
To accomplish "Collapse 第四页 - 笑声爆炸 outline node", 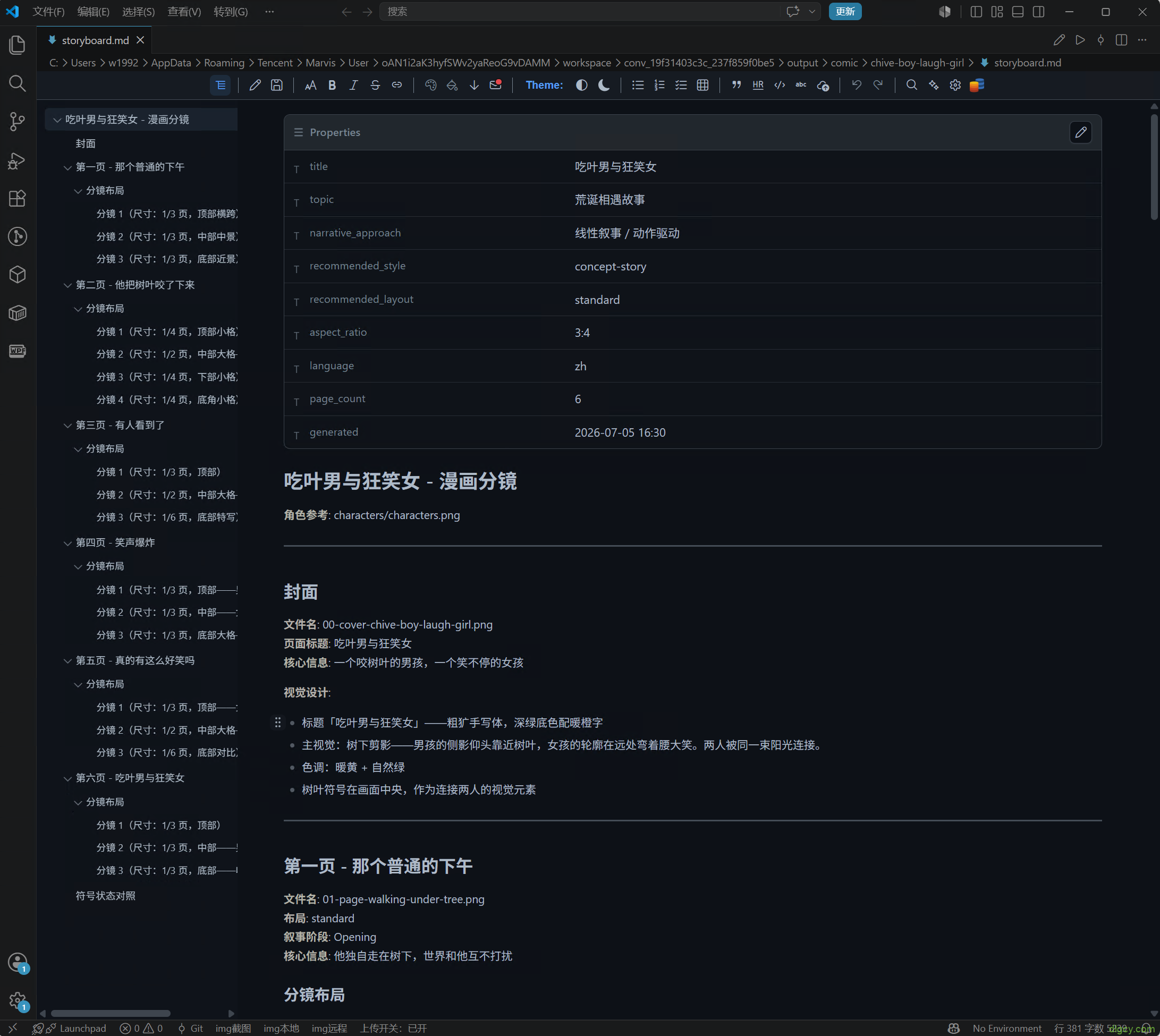I will [x=67, y=543].
